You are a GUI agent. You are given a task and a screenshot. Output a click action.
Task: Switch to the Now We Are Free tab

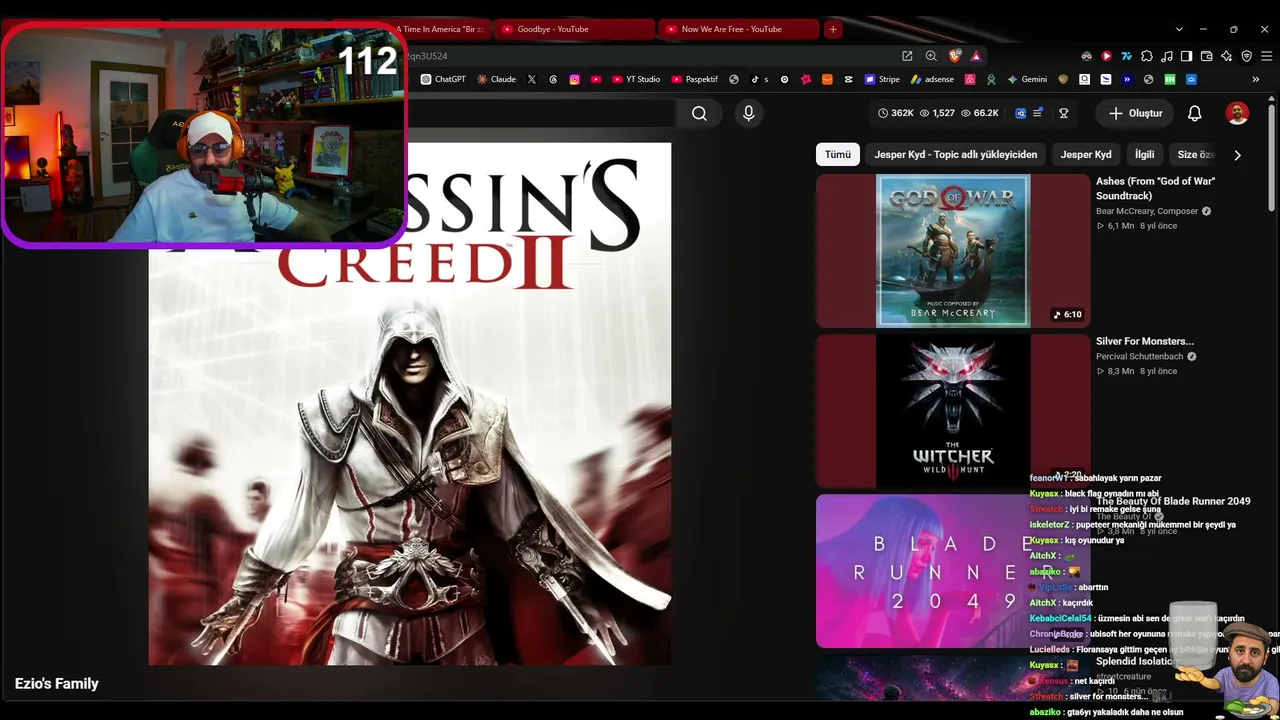(738, 29)
